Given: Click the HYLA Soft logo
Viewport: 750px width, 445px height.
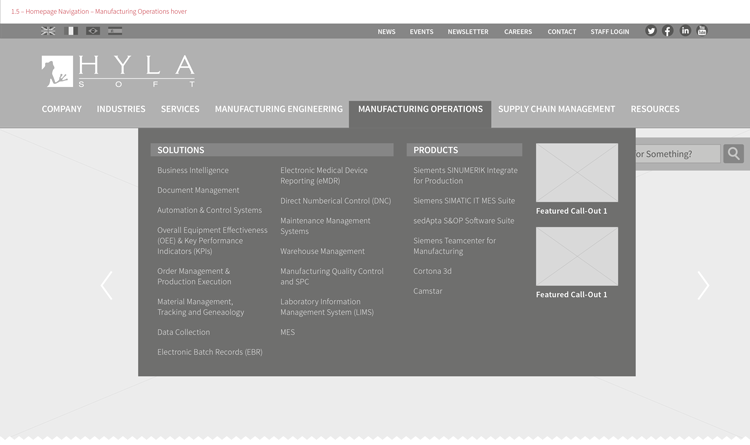Looking at the screenshot, I should pyautogui.click(x=118, y=71).
